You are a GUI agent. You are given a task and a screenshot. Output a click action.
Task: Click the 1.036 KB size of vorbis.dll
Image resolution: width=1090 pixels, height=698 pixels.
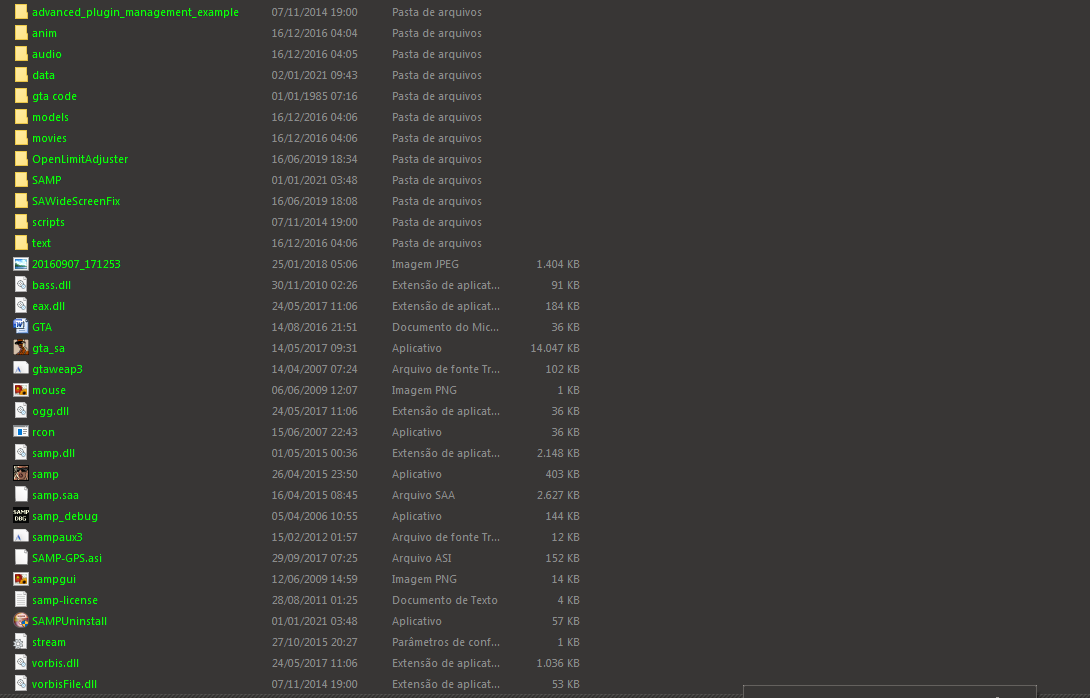click(x=558, y=663)
